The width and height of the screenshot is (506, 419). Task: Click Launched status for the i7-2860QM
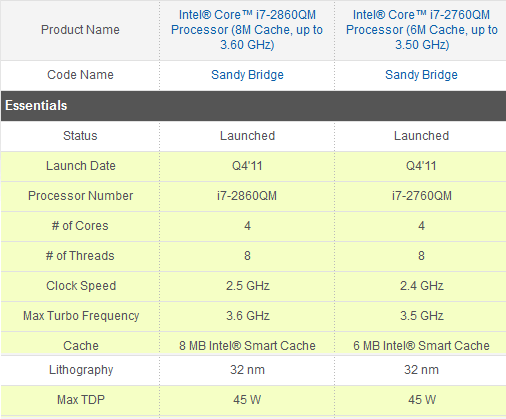tap(247, 136)
